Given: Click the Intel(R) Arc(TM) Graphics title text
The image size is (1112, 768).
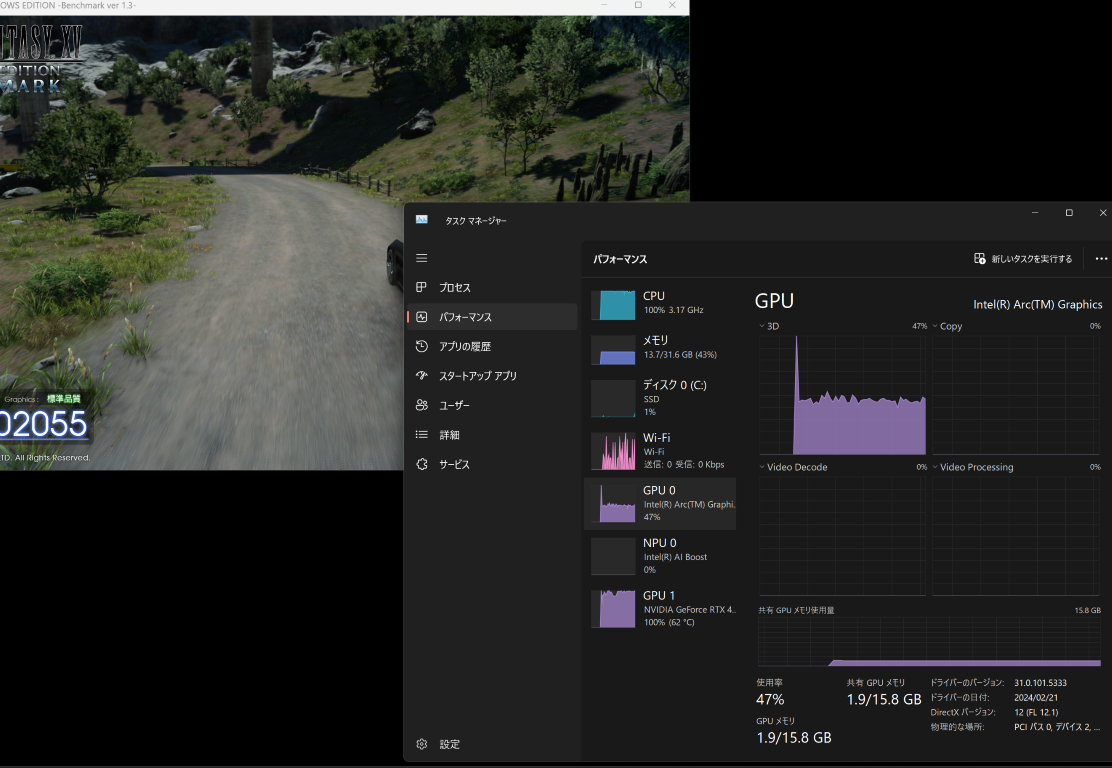Looking at the screenshot, I should point(1038,304).
